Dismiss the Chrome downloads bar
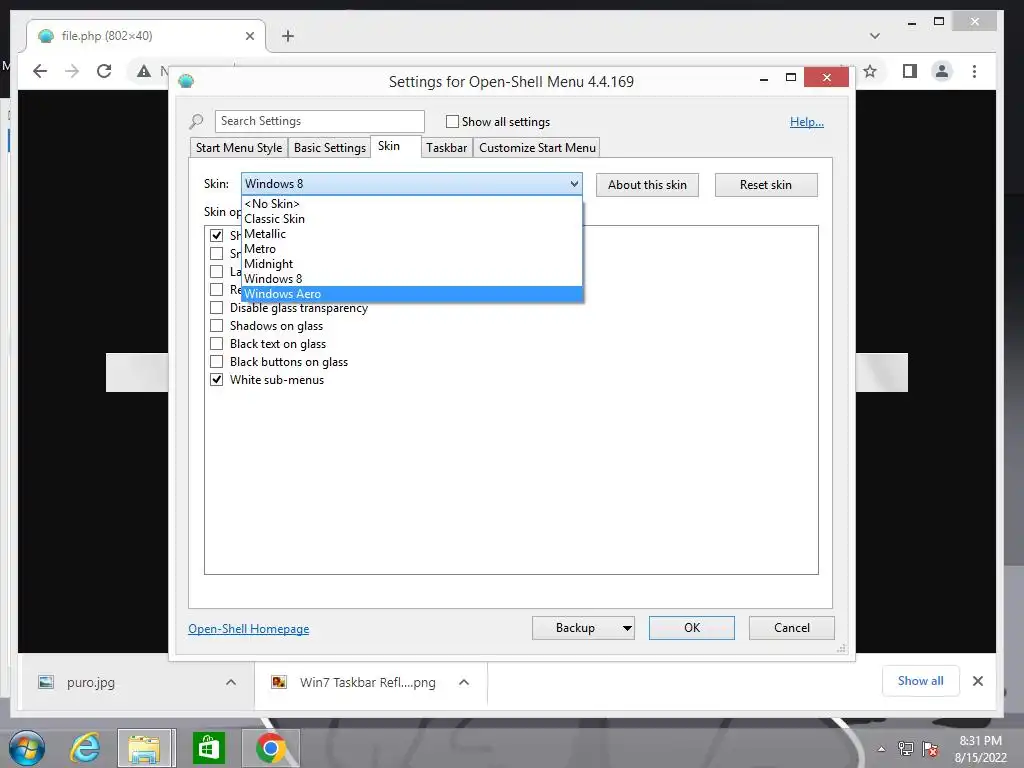Screen dimensions: 1024x768 click(978, 681)
